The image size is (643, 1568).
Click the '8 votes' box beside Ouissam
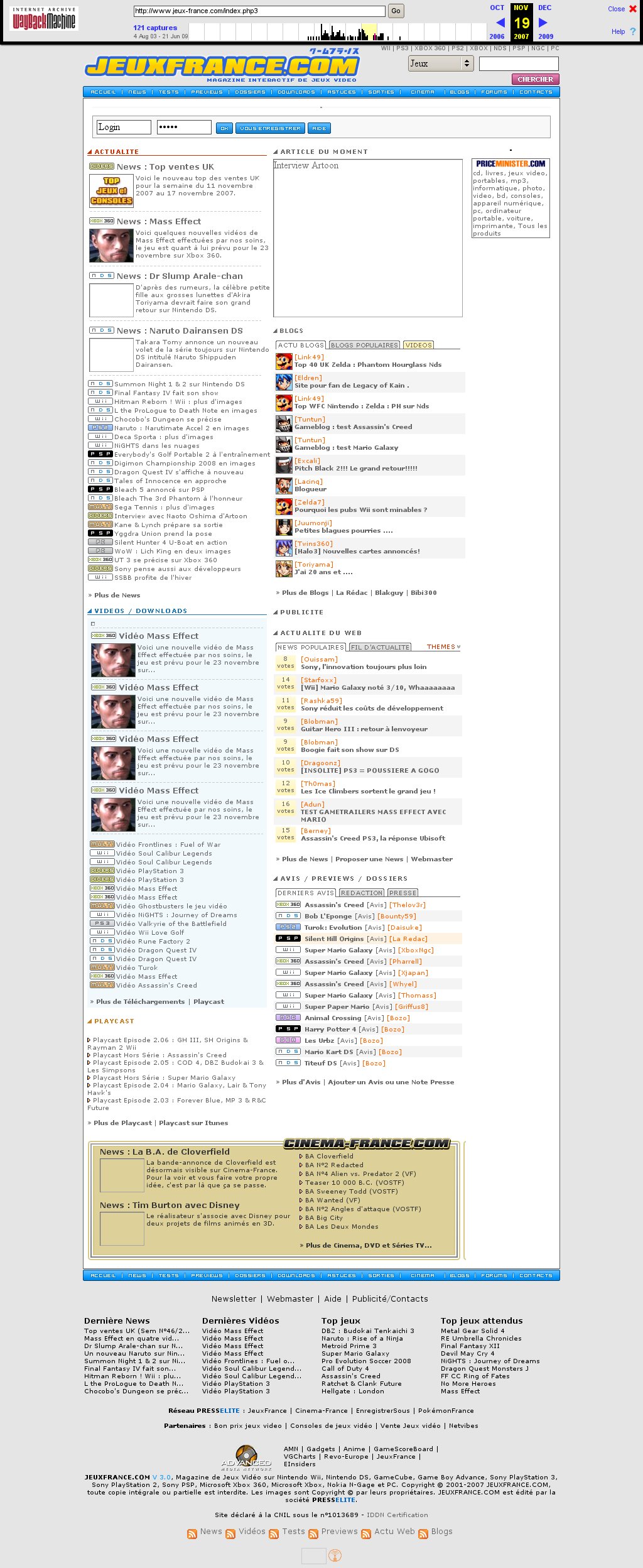286,663
